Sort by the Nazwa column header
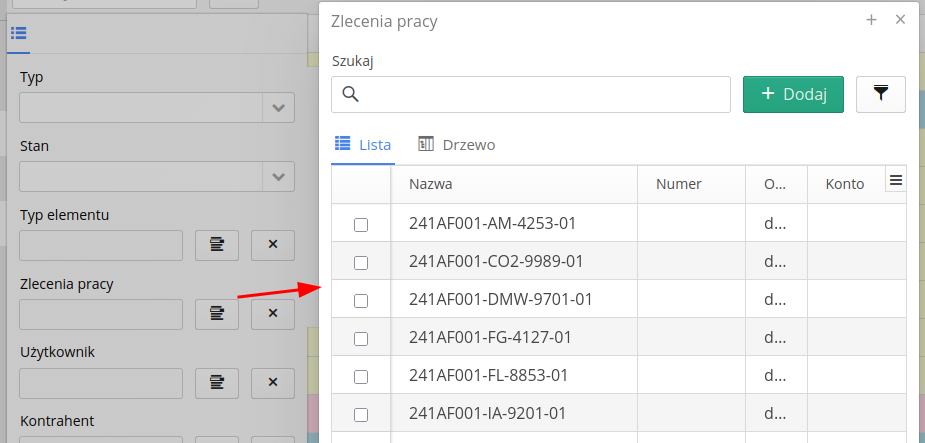Viewport: 925px width, 443px height. coord(431,184)
